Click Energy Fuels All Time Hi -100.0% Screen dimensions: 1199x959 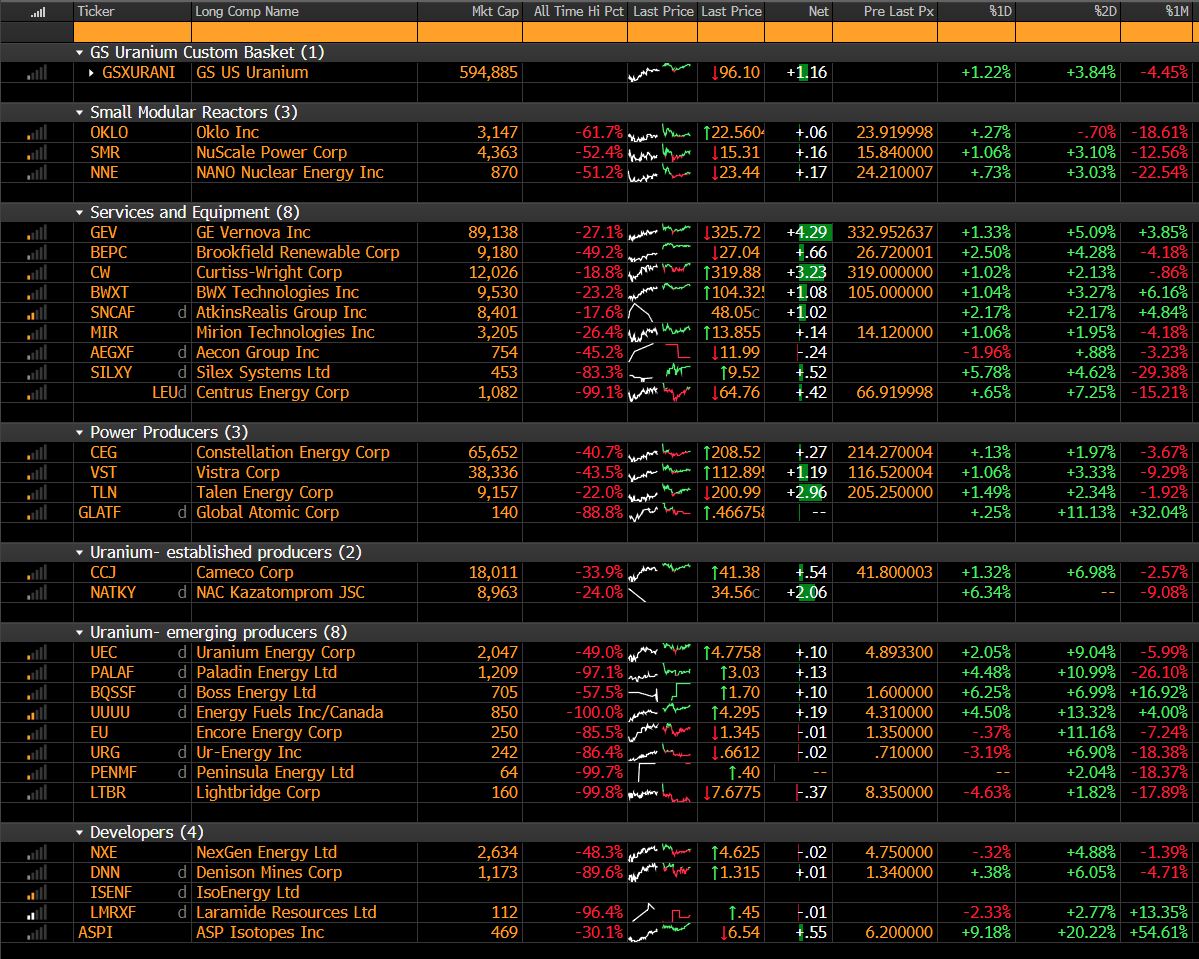594,713
